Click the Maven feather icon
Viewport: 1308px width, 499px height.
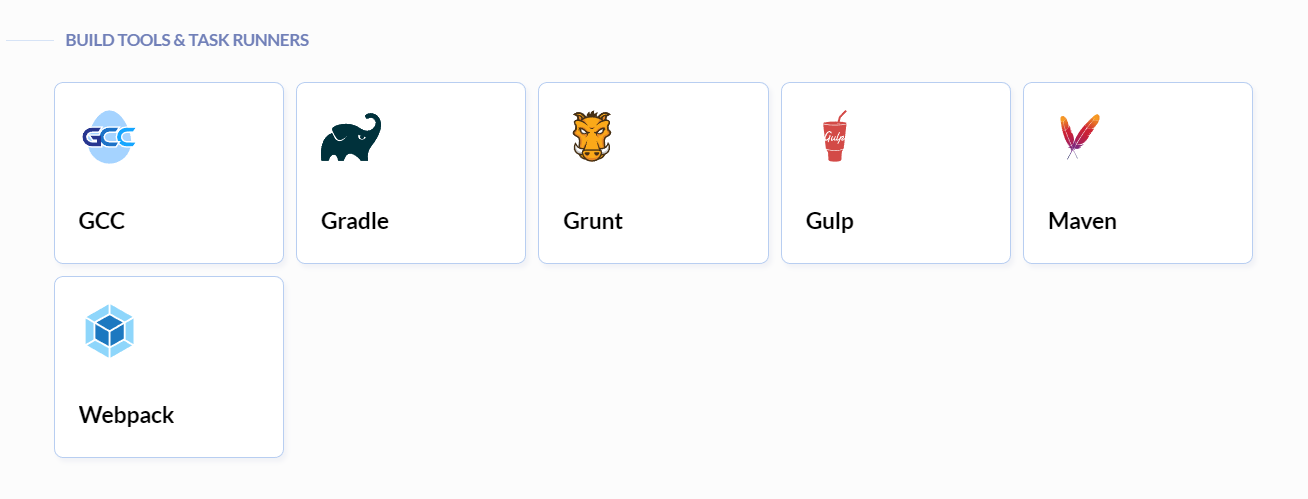1078,137
